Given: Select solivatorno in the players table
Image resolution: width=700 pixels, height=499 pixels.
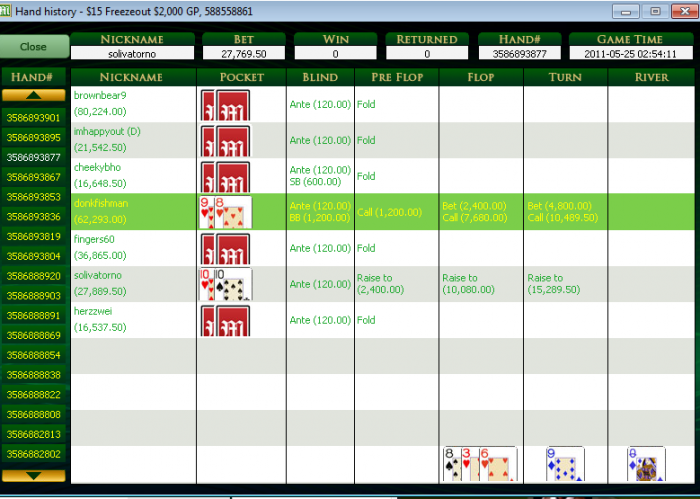Looking at the screenshot, I should coord(98,275).
